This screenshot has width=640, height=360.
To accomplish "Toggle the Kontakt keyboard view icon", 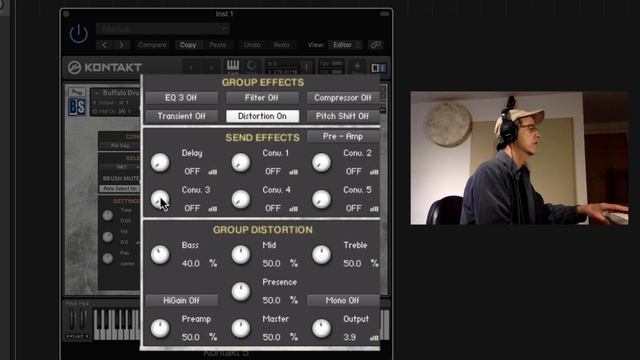I will [233, 65].
